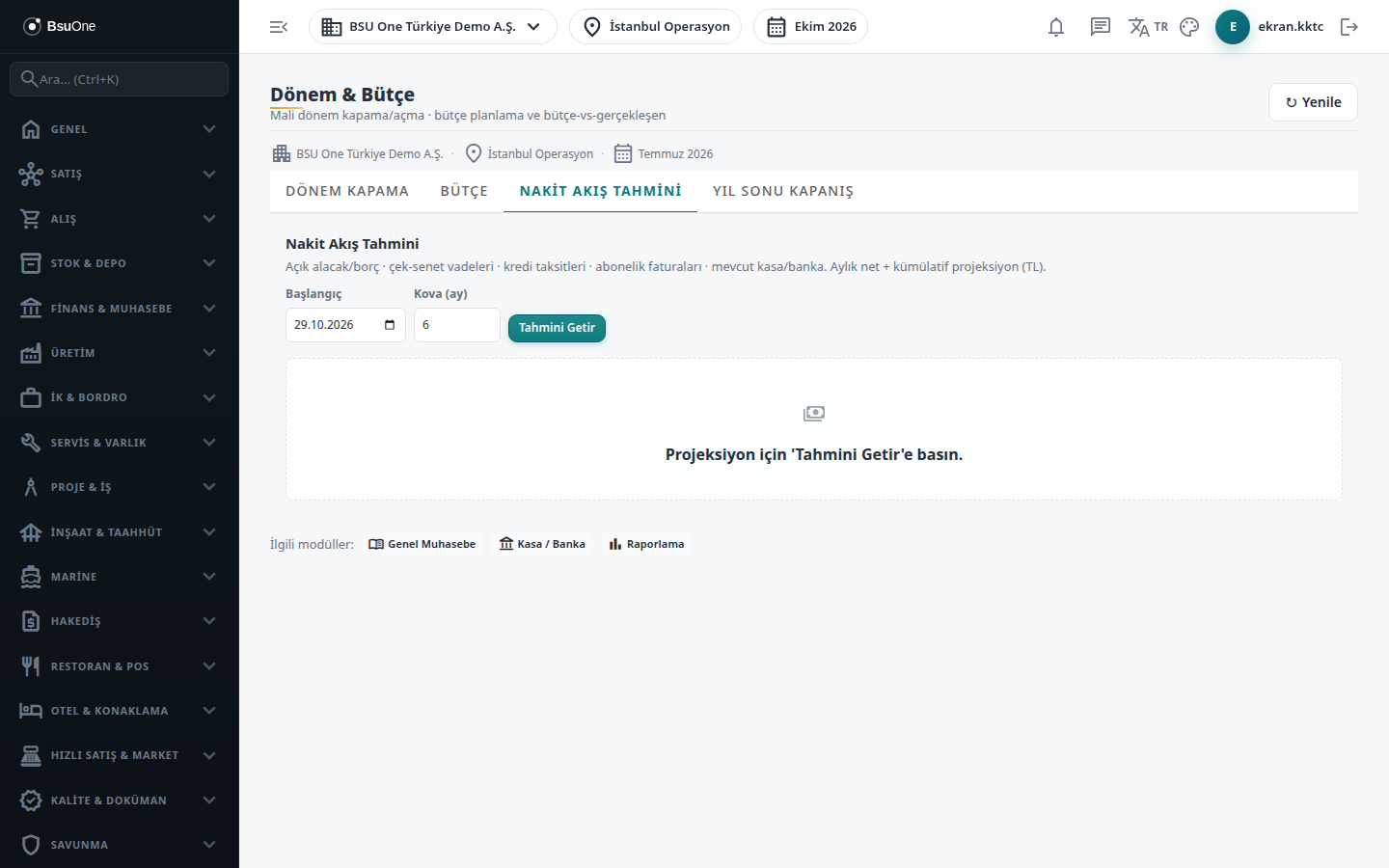Click the Yenile refresh button
The height and width of the screenshot is (868, 1389).
point(1313,102)
